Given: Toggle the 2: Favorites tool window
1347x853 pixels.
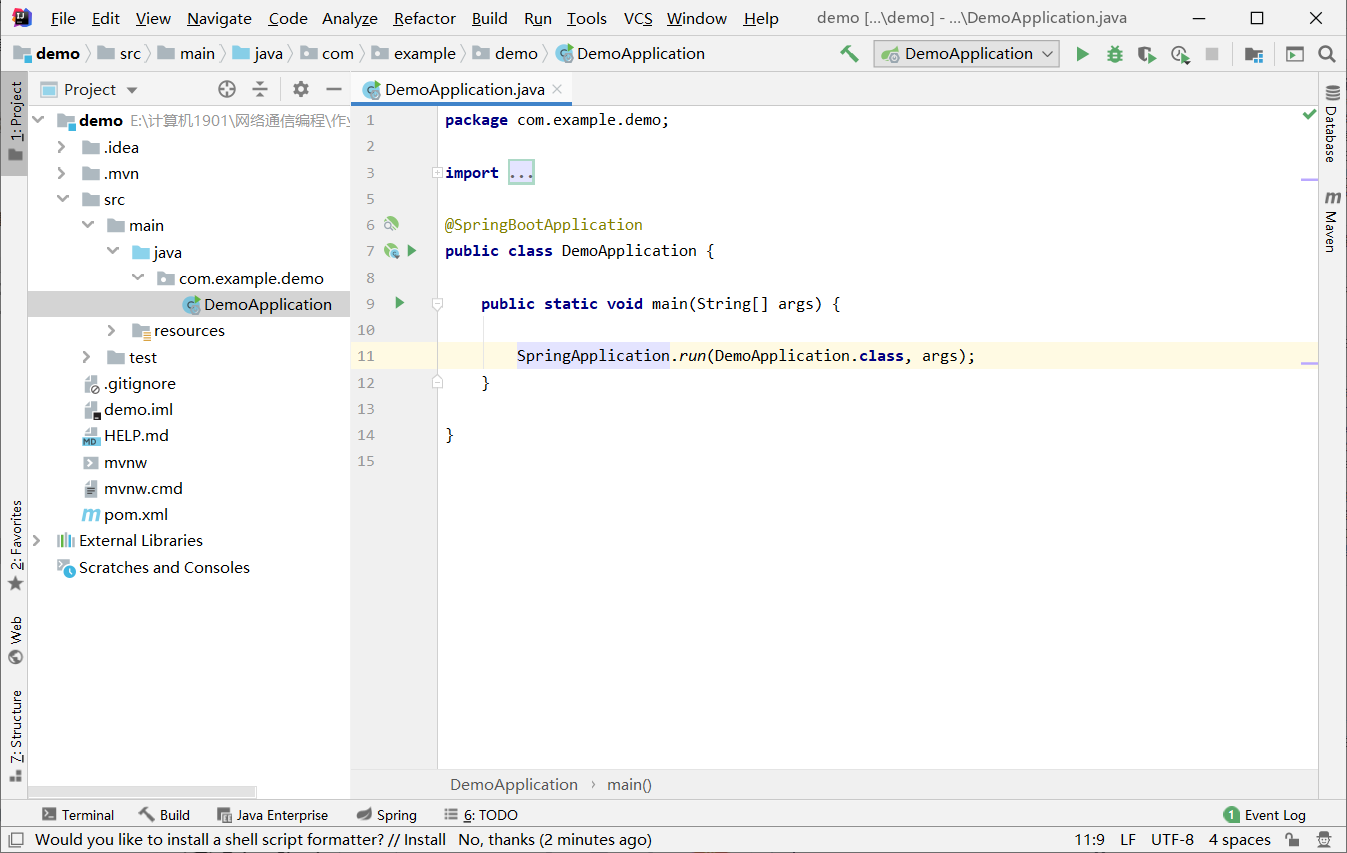Looking at the screenshot, I should (15, 546).
